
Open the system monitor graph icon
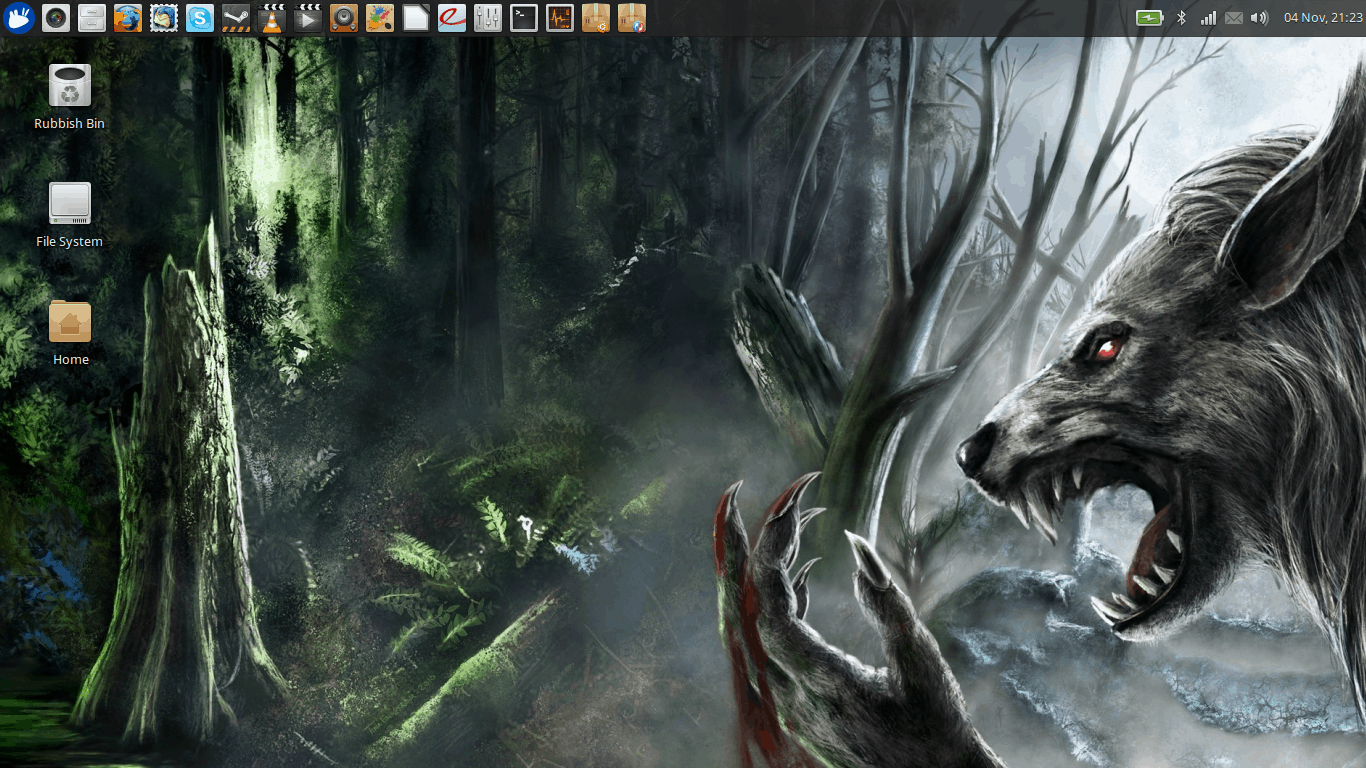pos(560,18)
